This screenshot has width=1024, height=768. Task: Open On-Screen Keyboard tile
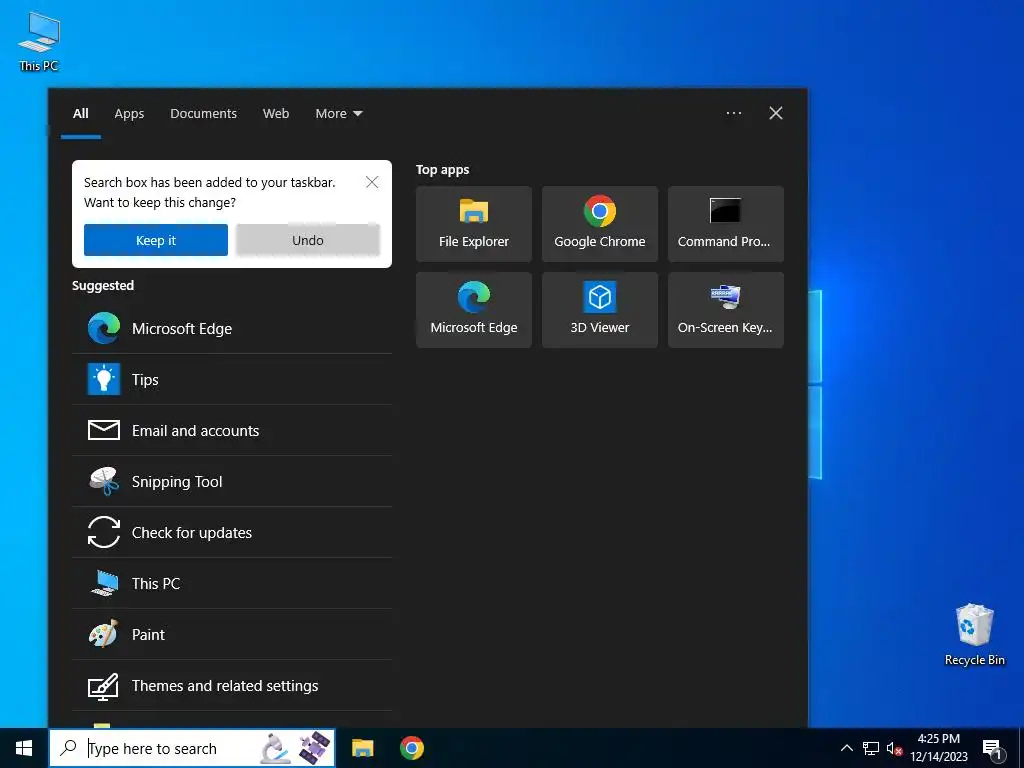(726, 310)
